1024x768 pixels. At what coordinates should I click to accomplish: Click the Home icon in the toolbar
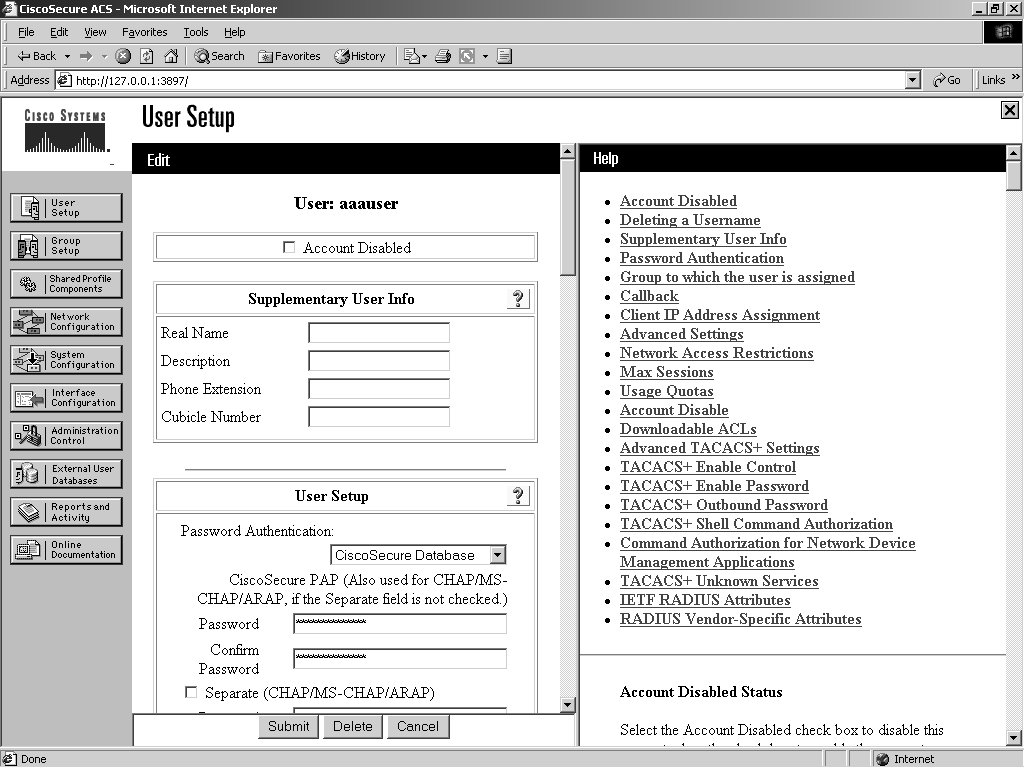coord(170,56)
